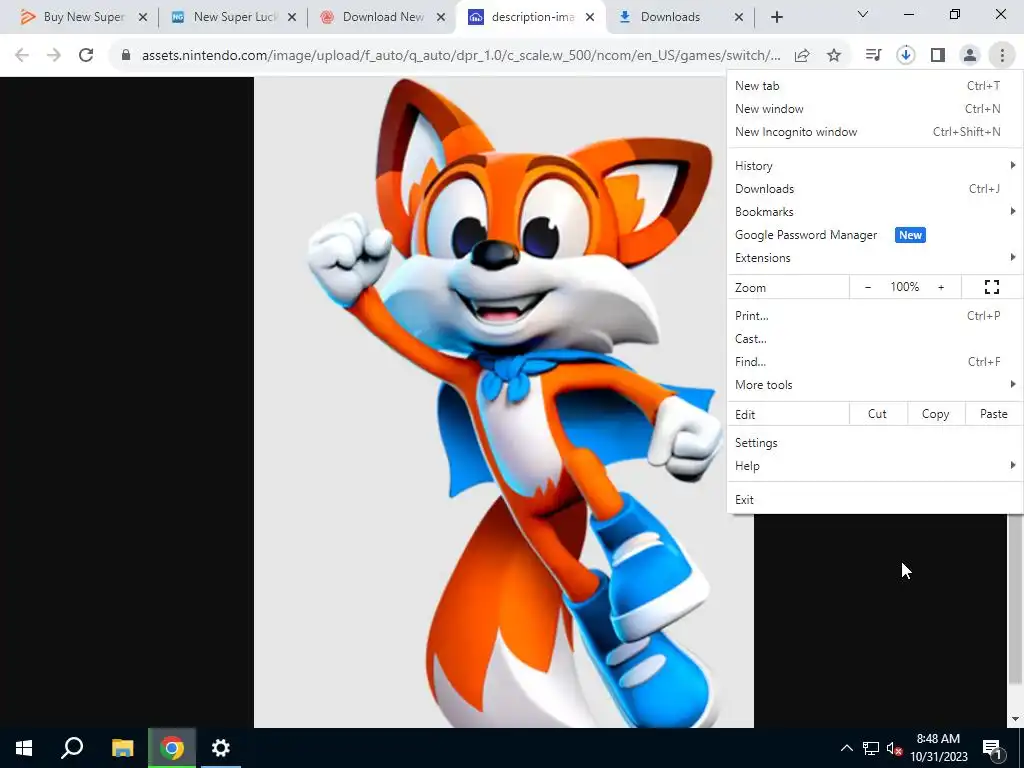Choose Print... from the menu
Image resolution: width=1024 pixels, height=768 pixels.
point(874,315)
